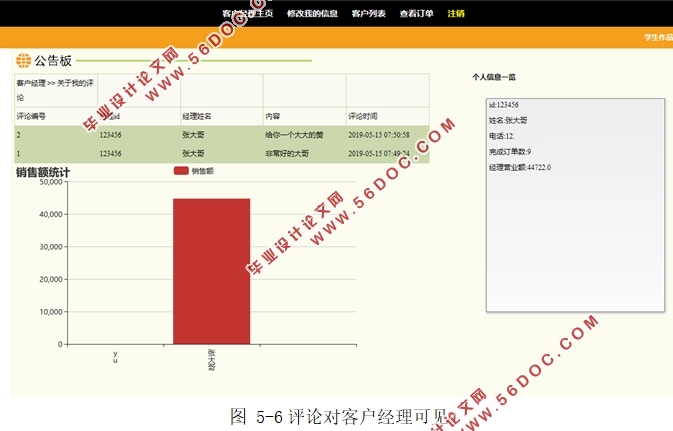The height and width of the screenshot is (431, 673).
Task: Click timestamp 2019-05-15 07:49:24
Action: click(379, 153)
